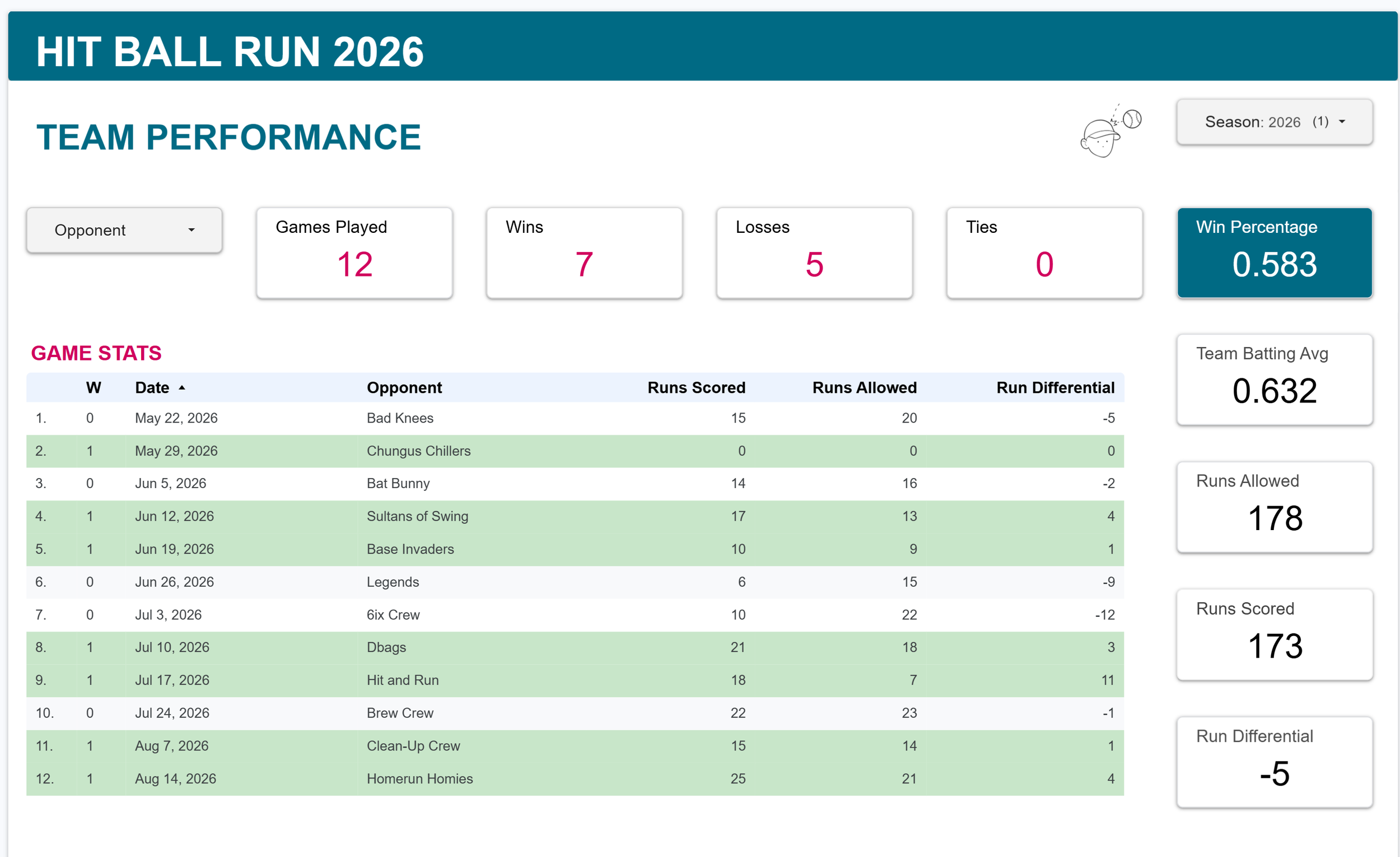Click the Jun 26, 2026 date cell
The height and width of the screenshot is (857, 1400).
click(x=174, y=582)
